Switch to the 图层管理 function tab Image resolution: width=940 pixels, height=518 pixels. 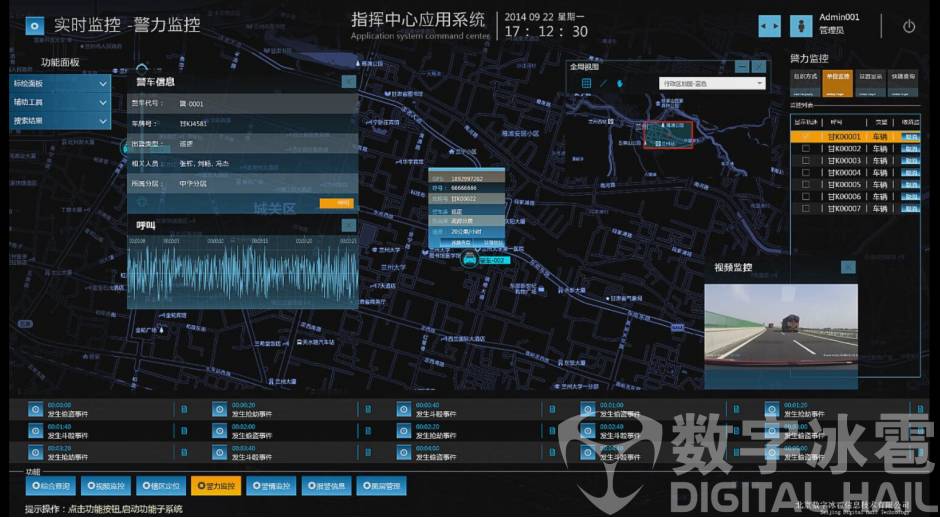pyautogui.click(x=381, y=486)
